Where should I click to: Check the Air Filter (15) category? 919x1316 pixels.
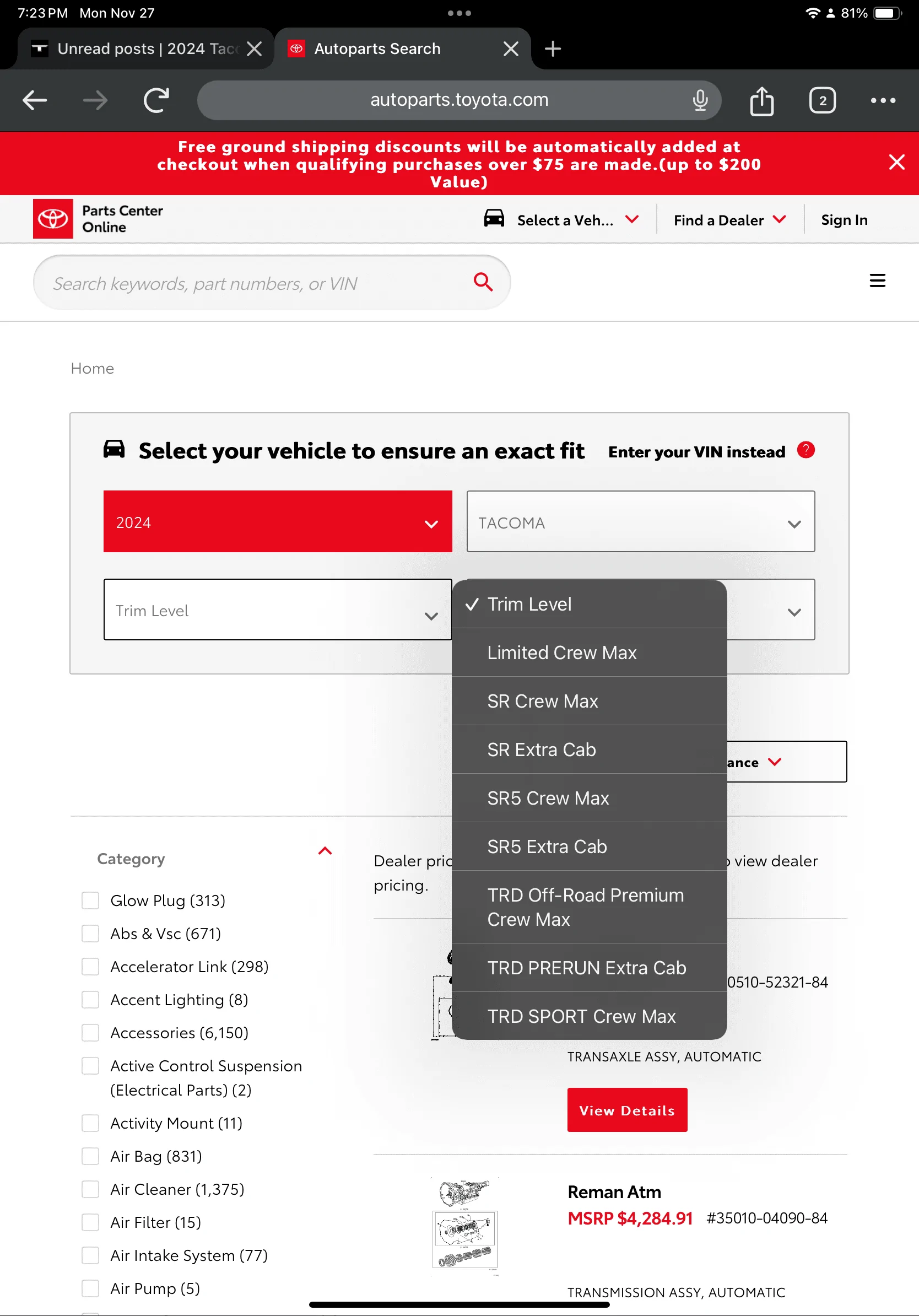click(90, 1222)
